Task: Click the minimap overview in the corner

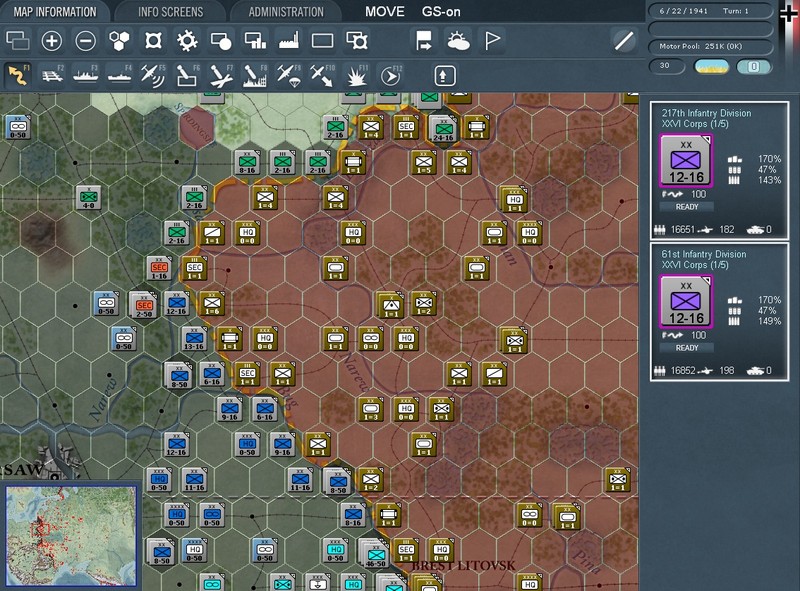Action: 71,536
